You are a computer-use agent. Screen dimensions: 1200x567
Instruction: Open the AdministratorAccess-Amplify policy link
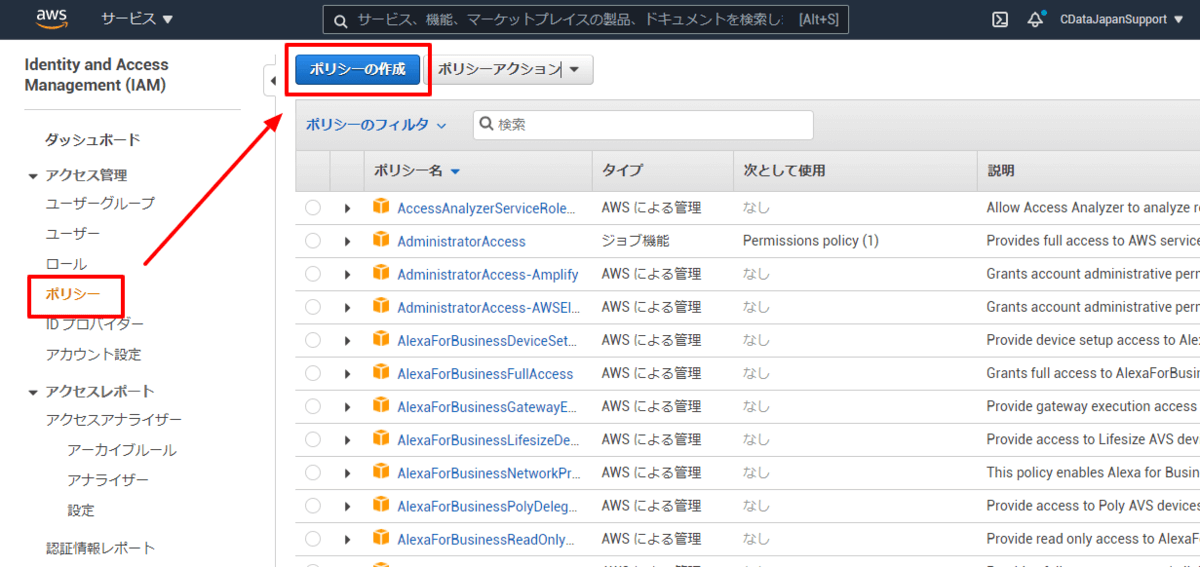click(487, 274)
